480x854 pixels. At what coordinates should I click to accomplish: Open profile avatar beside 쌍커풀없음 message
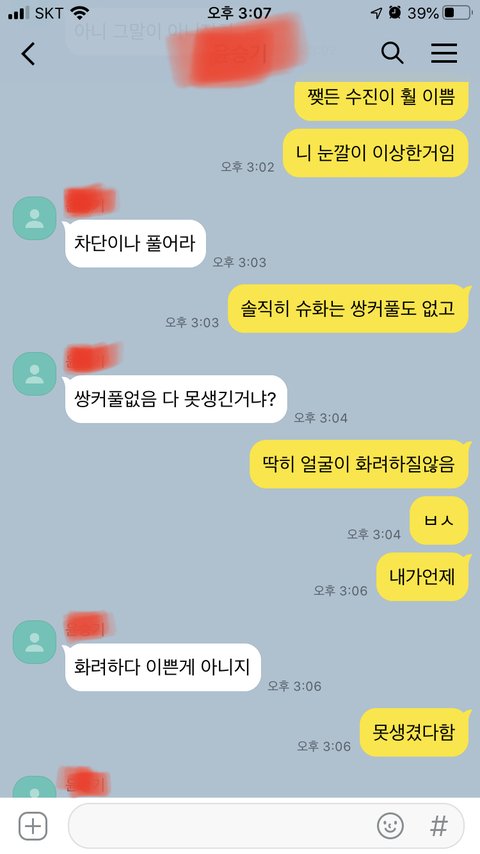pos(34,374)
